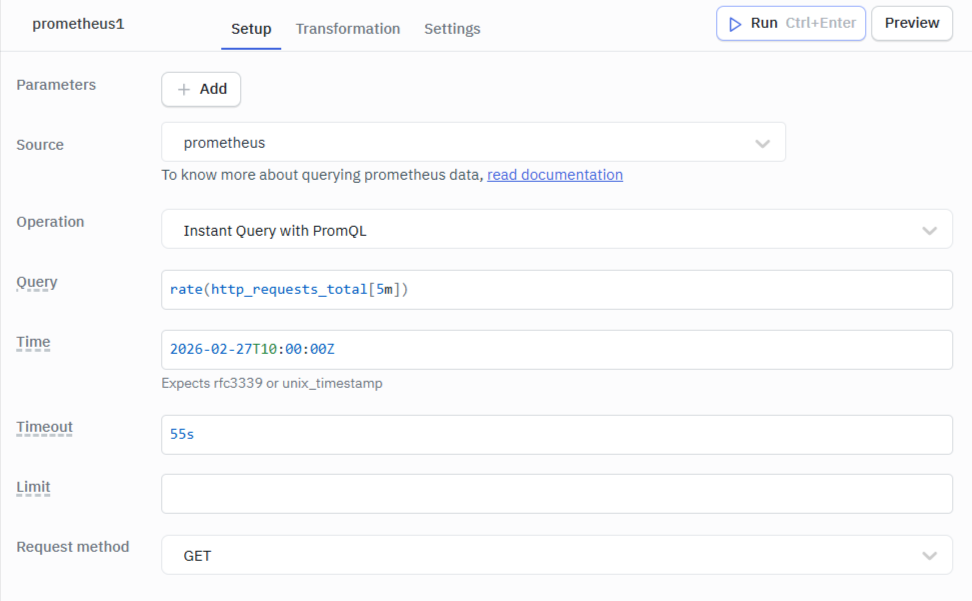This screenshot has height=601, width=972.
Task: Open the read documentation link
Action: click(x=555, y=175)
